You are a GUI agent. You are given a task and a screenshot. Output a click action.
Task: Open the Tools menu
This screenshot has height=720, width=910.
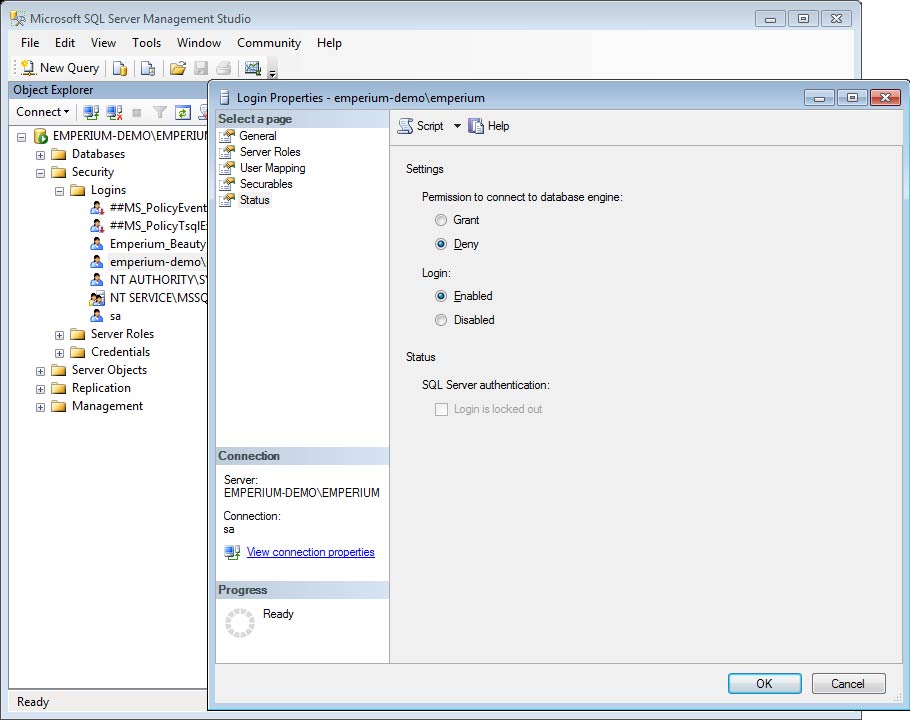(146, 43)
